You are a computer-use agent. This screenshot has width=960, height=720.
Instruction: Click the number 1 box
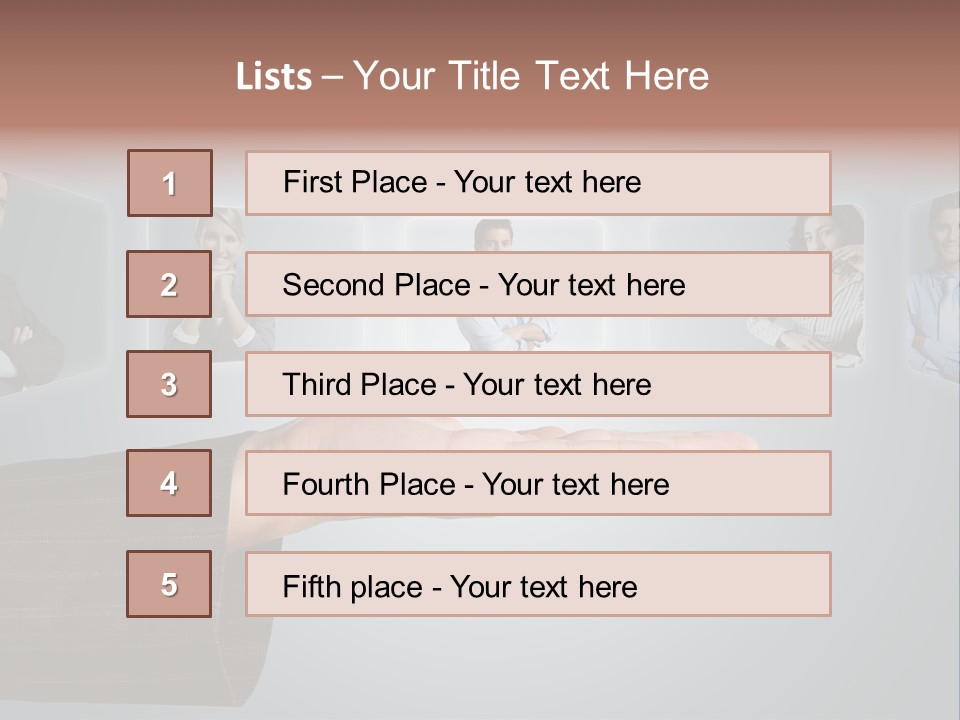click(169, 183)
